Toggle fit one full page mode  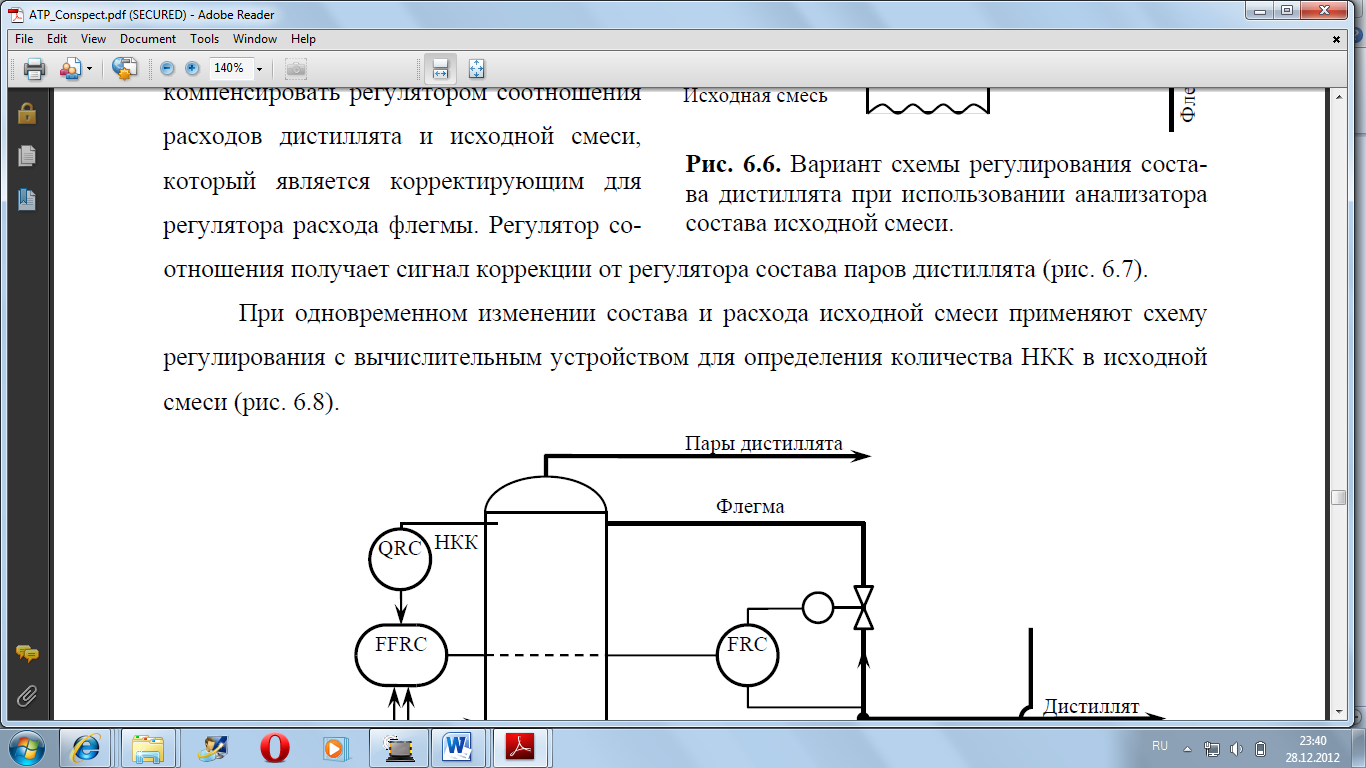pyautogui.click(x=476, y=68)
